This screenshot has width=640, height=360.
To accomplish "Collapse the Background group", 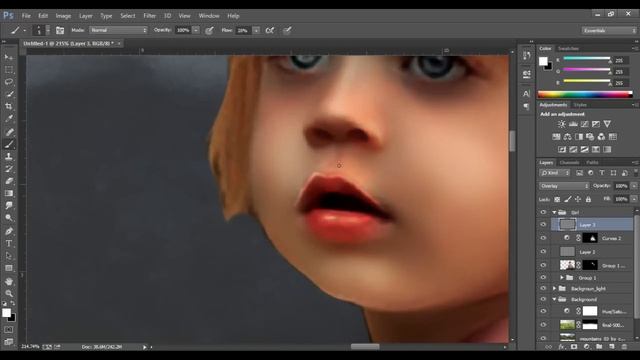I will (x=554, y=299).
